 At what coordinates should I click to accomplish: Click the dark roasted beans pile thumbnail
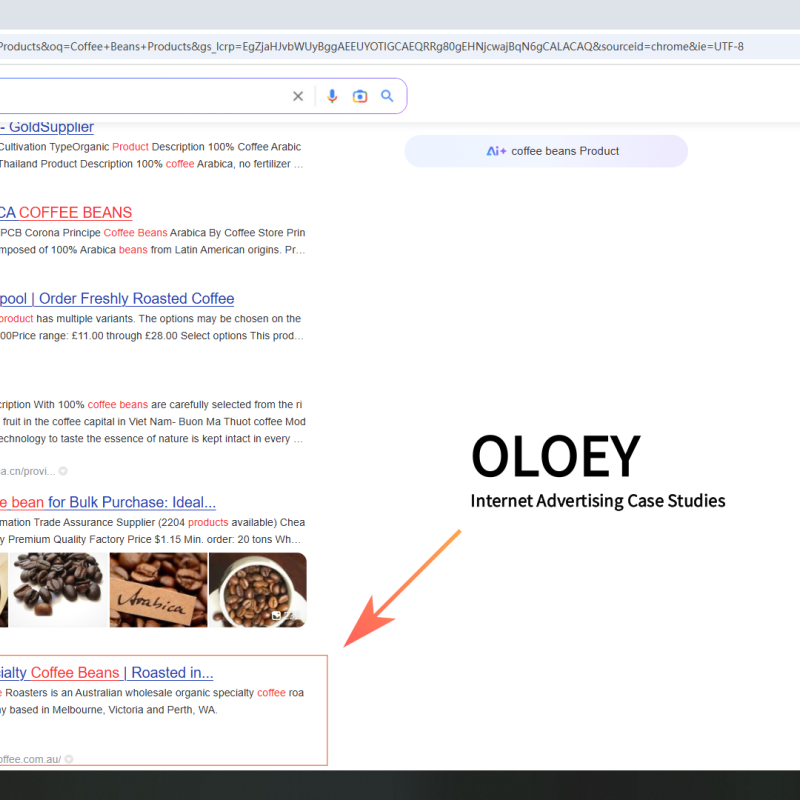[58, 590]
